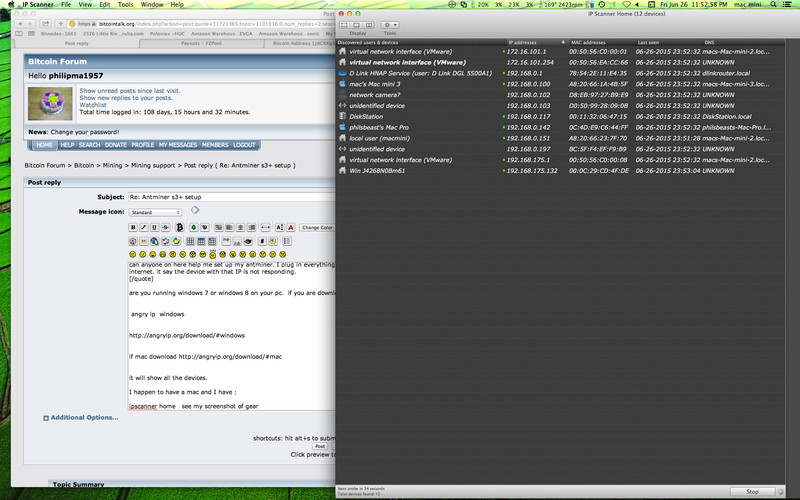Click the message icon preview next to Standard
Screen dimensions: 800x500
point(195,210)
